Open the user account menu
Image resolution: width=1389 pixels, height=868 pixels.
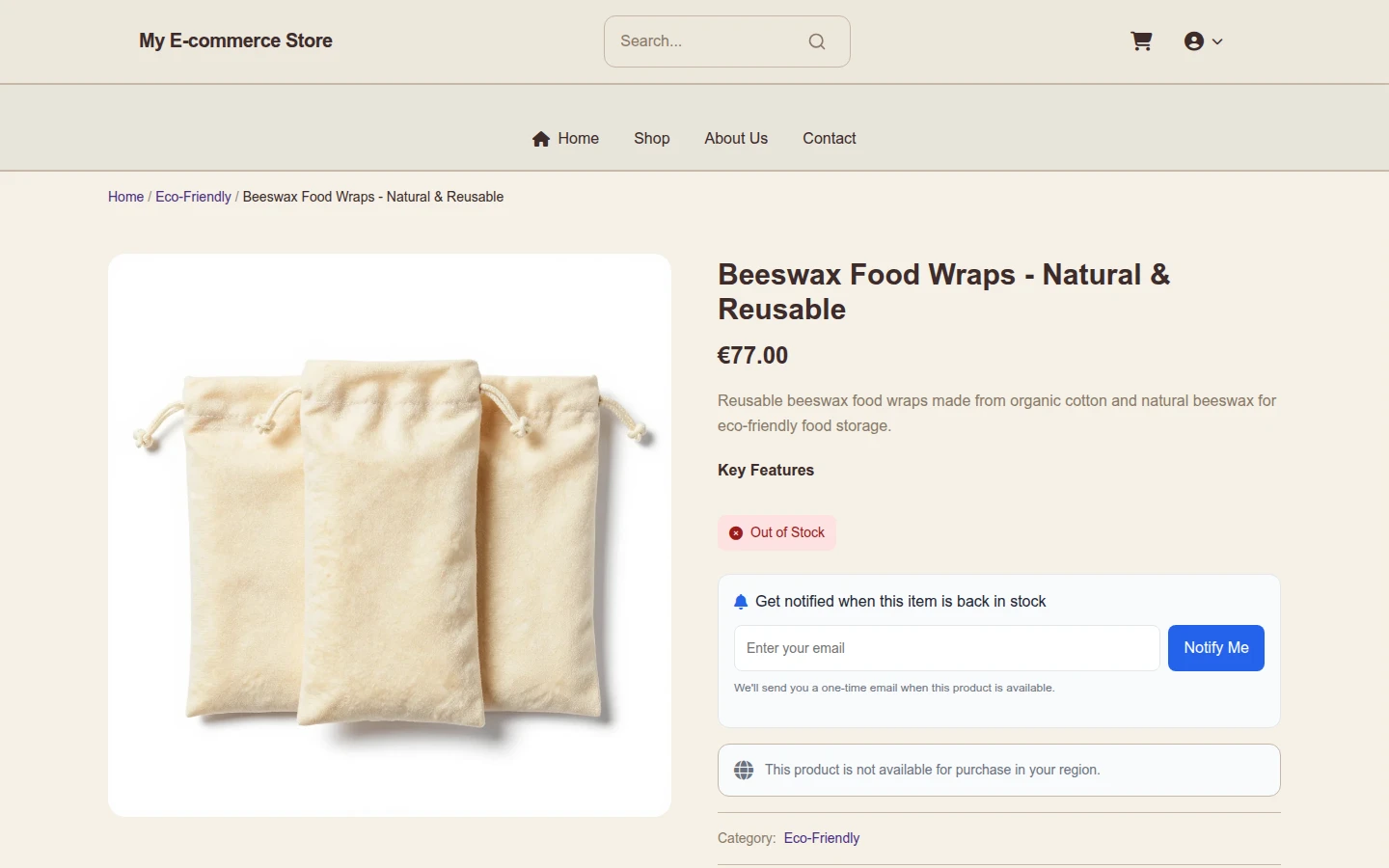(1203, 41)
